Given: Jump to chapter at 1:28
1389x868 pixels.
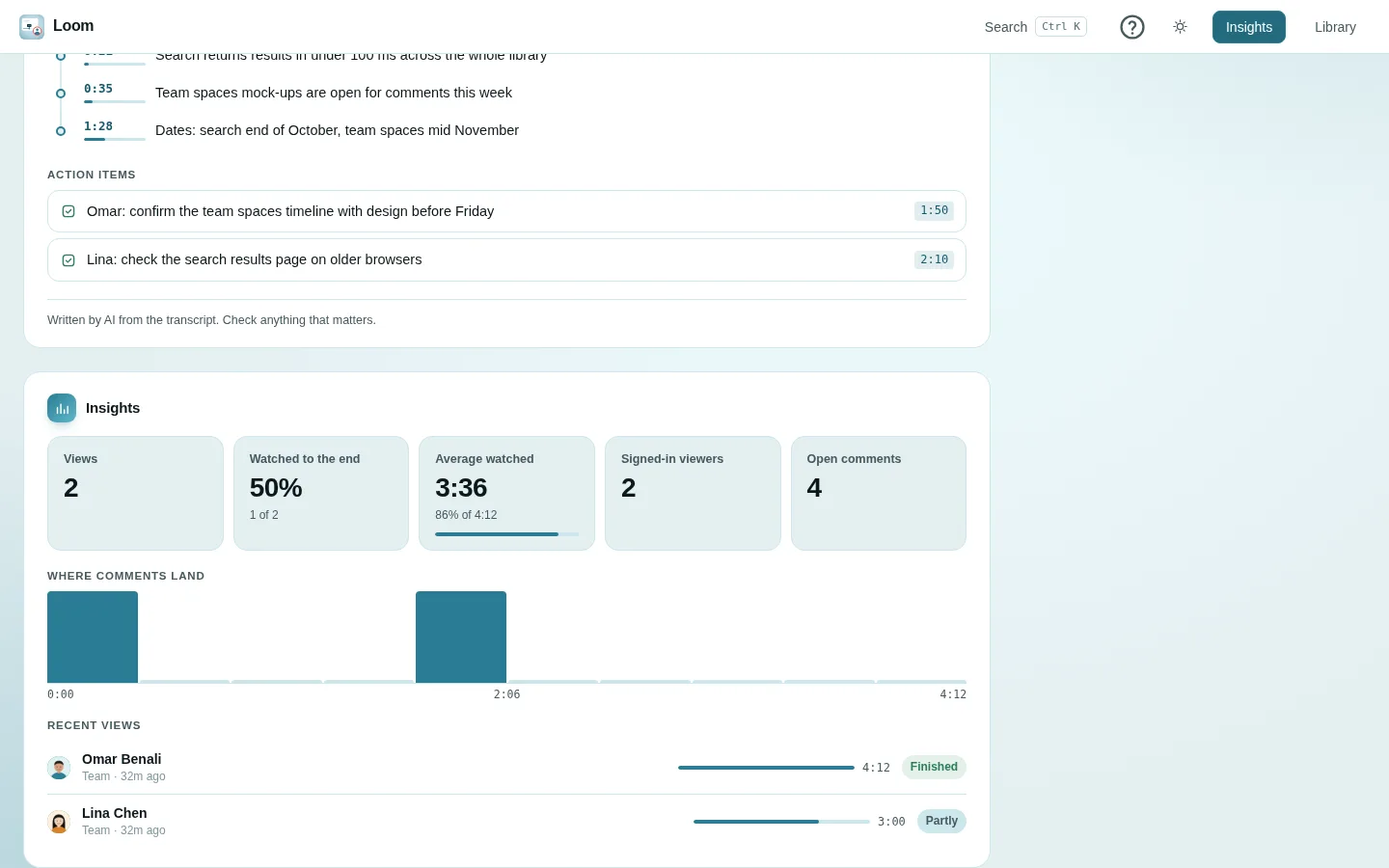Looking at the screenshot, I should pyautogui.click(x=98, y=126).
